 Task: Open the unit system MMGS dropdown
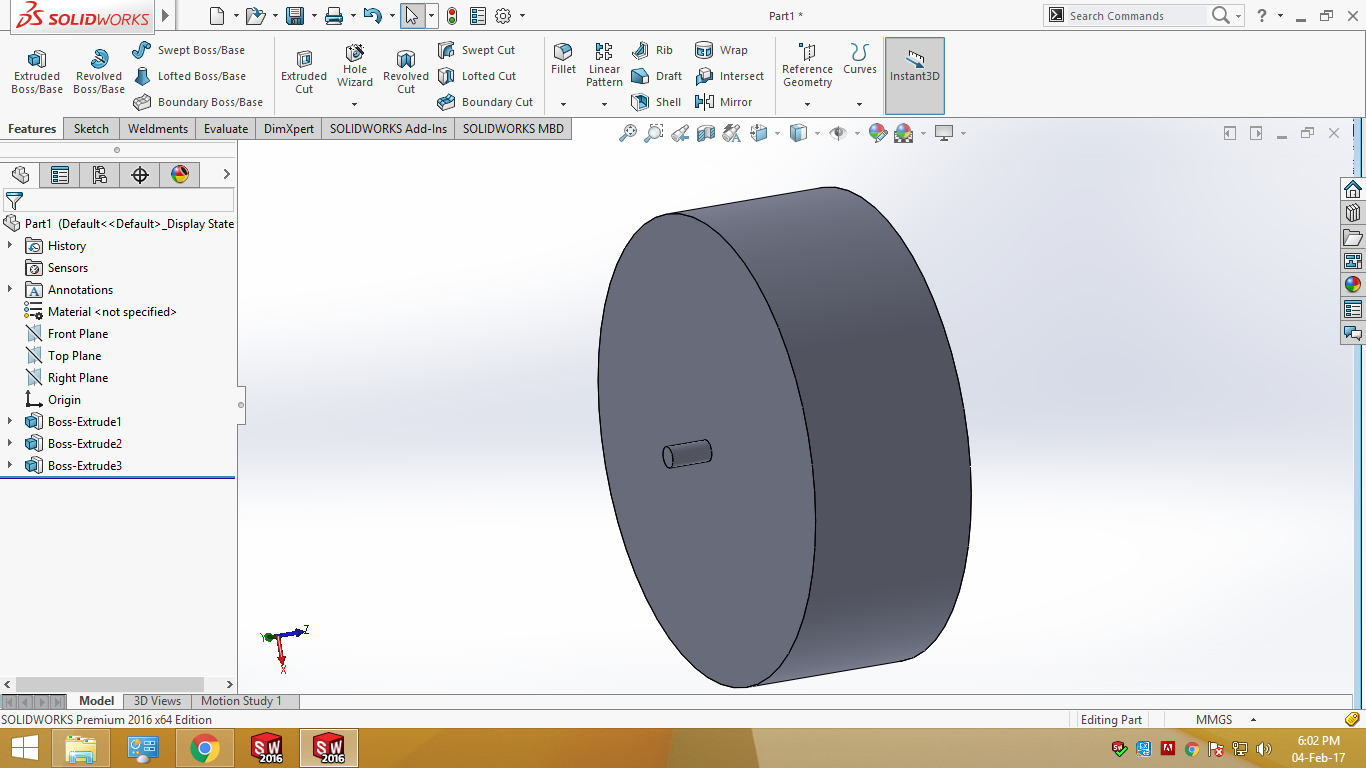1252,720
